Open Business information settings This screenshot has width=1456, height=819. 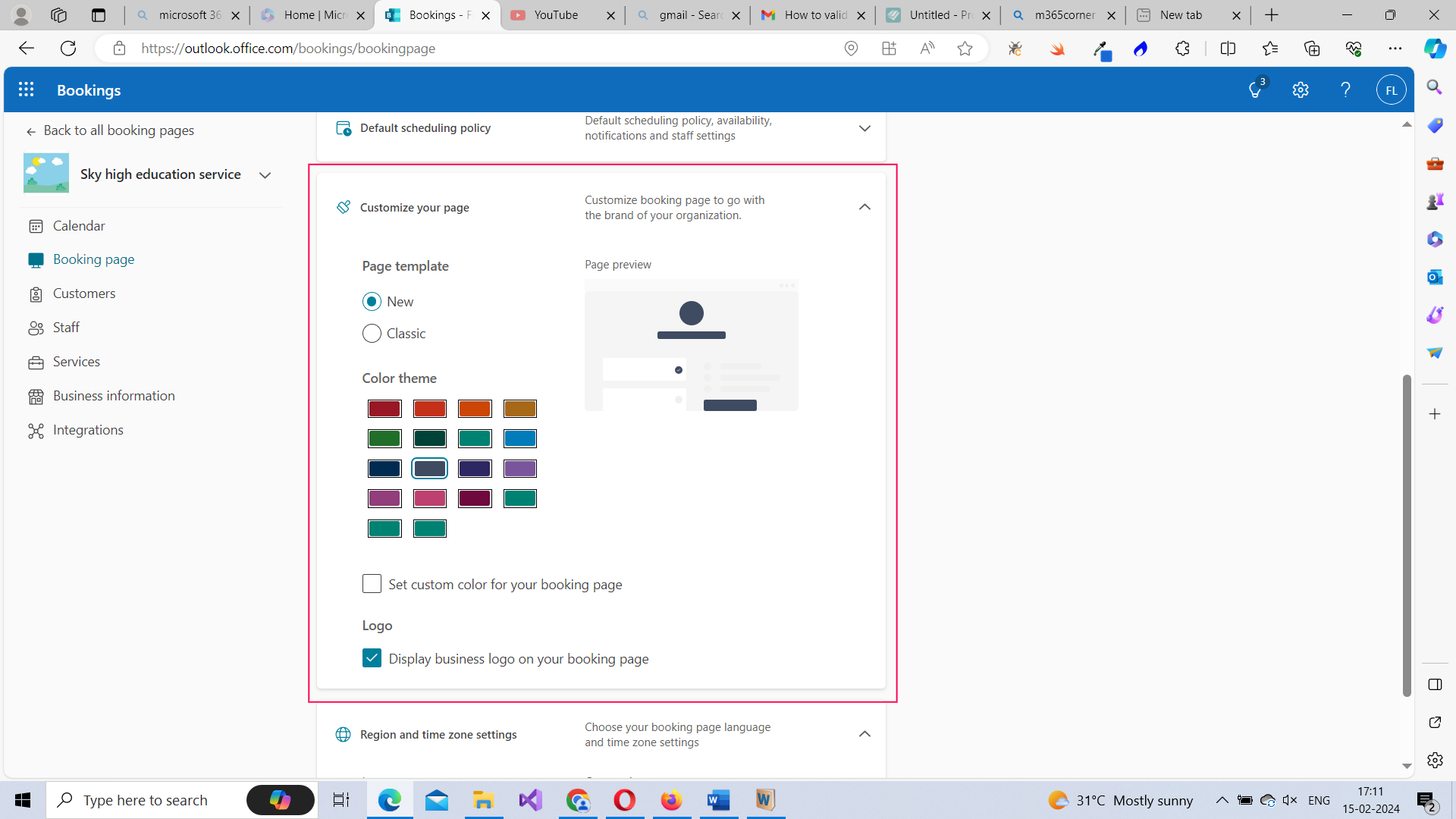click(x=113, y=395)
